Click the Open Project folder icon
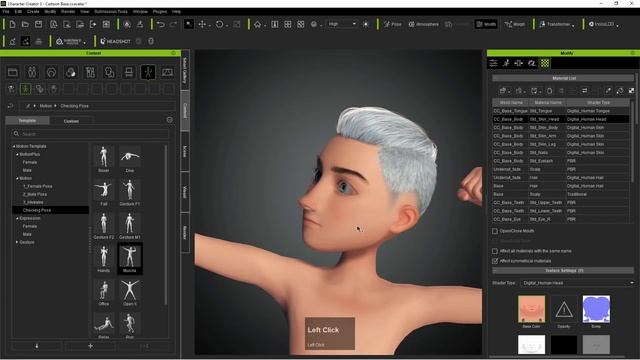The height and width of the screenshot is (360, 640). pos(25,24)
